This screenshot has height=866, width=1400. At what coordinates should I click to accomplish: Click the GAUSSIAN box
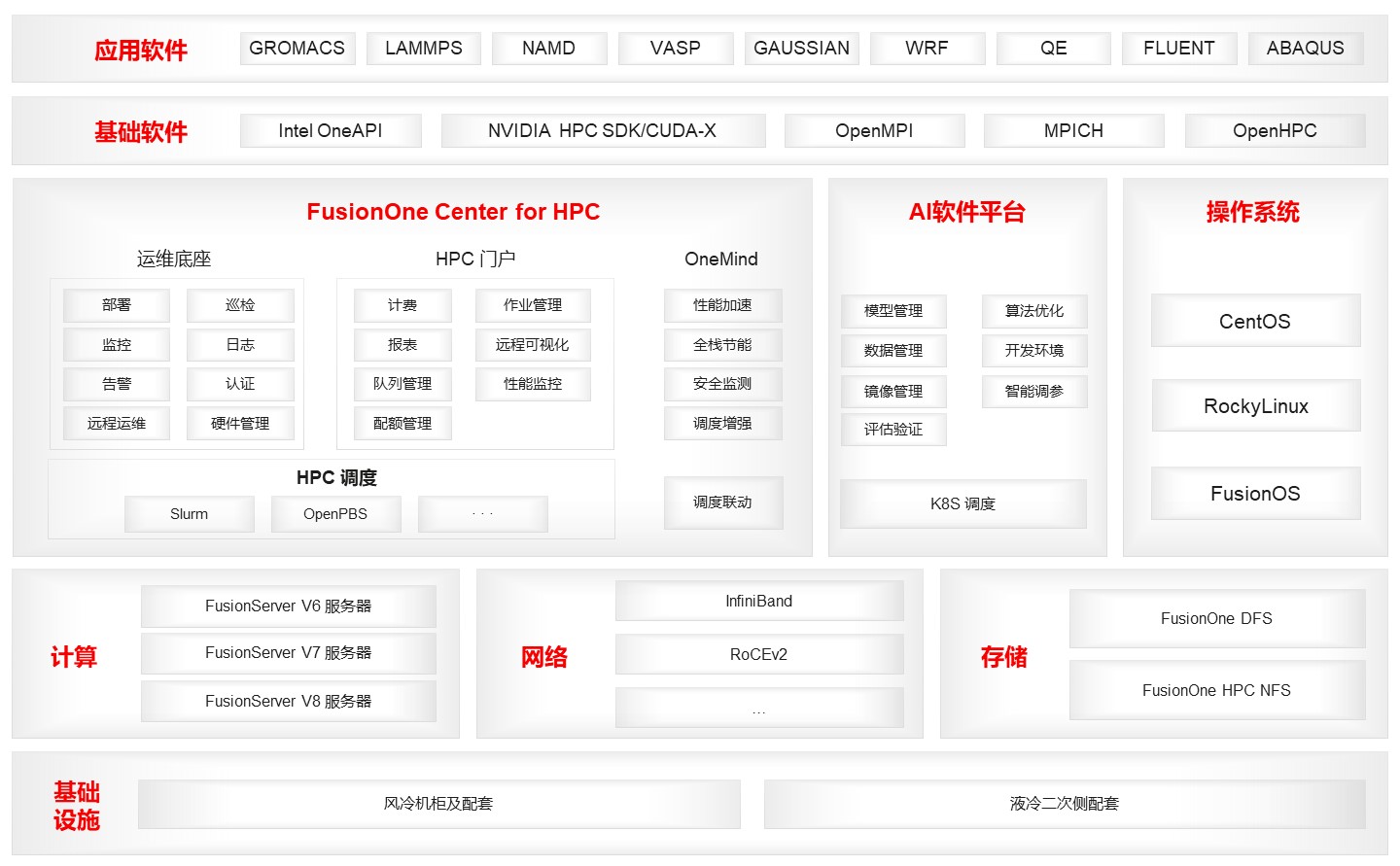pos(802,48)
